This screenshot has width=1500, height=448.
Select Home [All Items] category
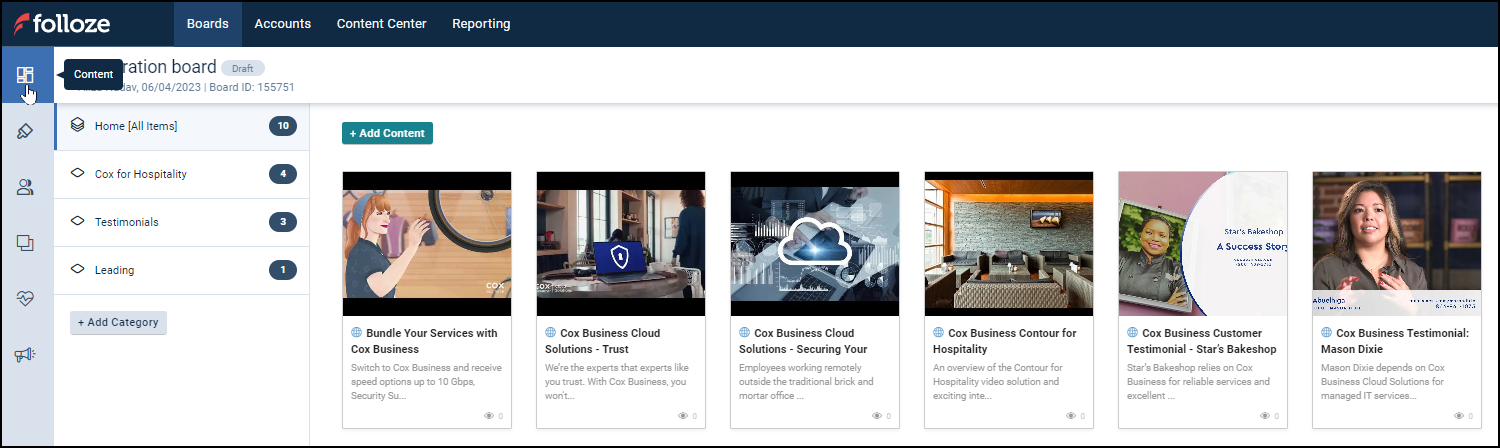182,126
